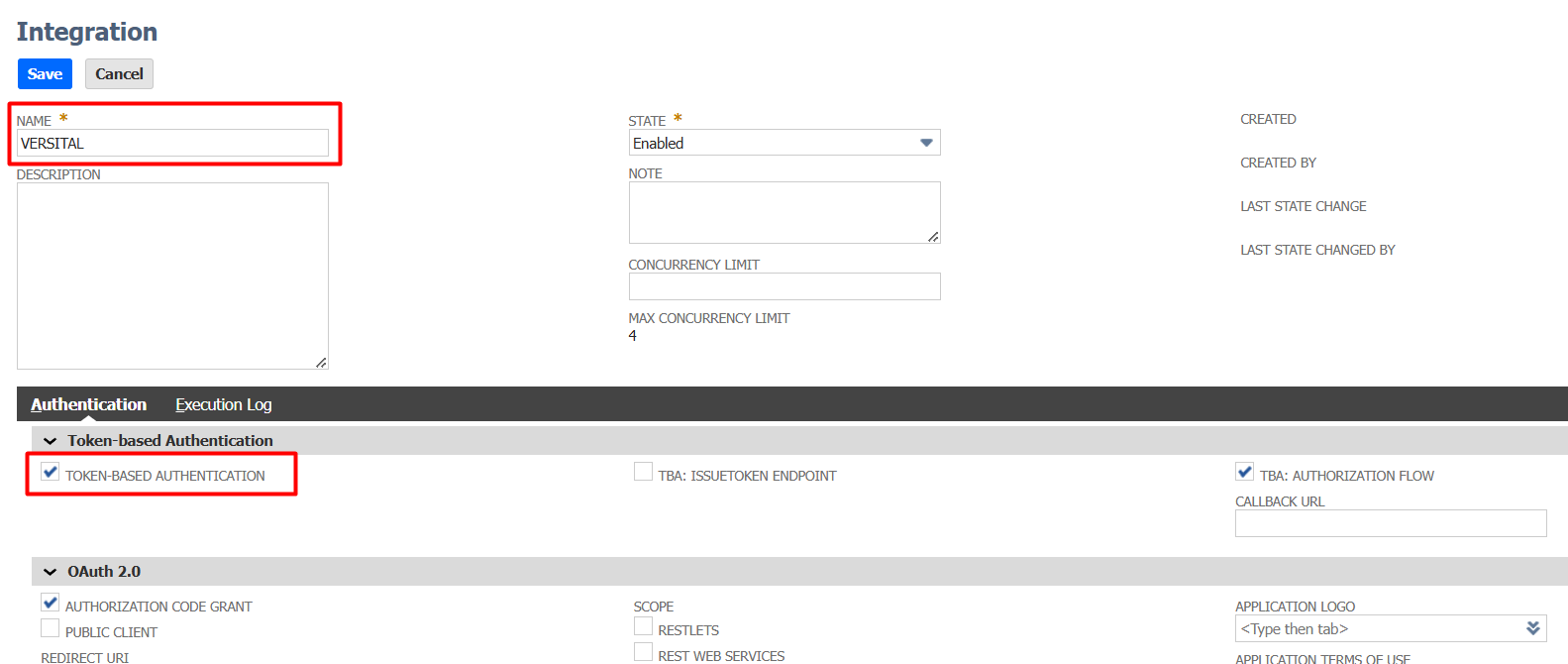
Task: Check the Restlets scope checkbox
Action: (643, 627)
